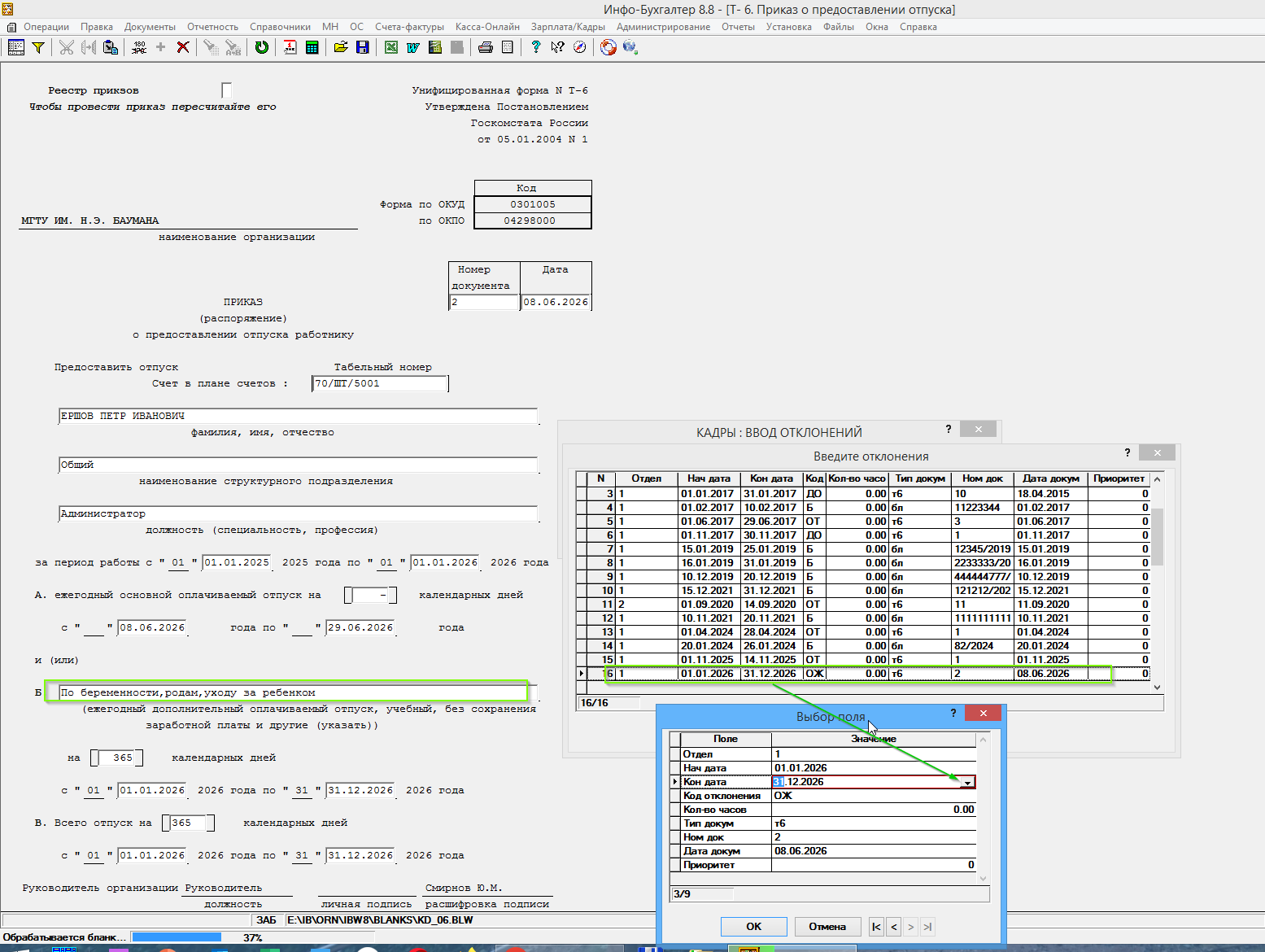Screen dimensions: 1265x952
Task: Open the green calculator icon
Action: point(312,47)
